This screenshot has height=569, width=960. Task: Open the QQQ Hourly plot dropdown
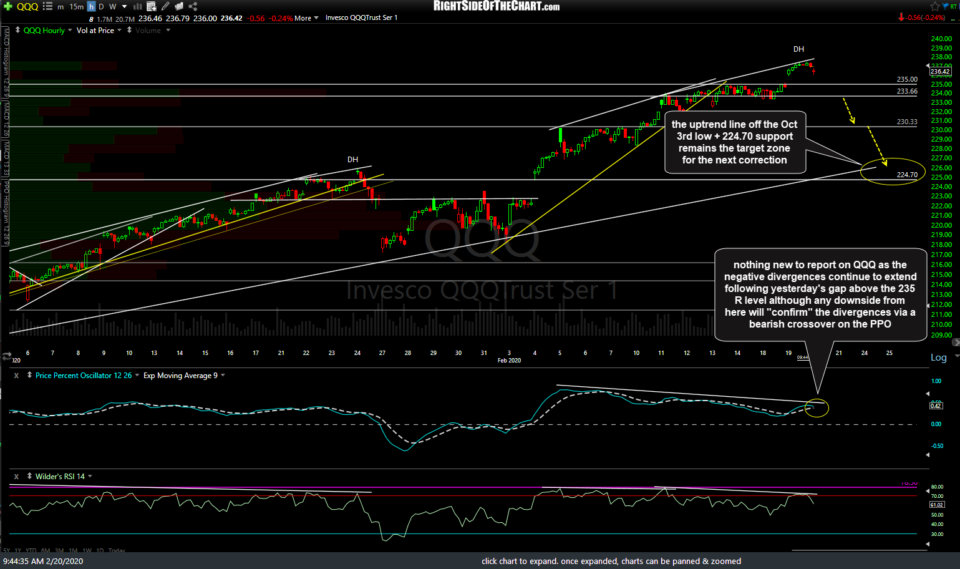tap(70, 30)
